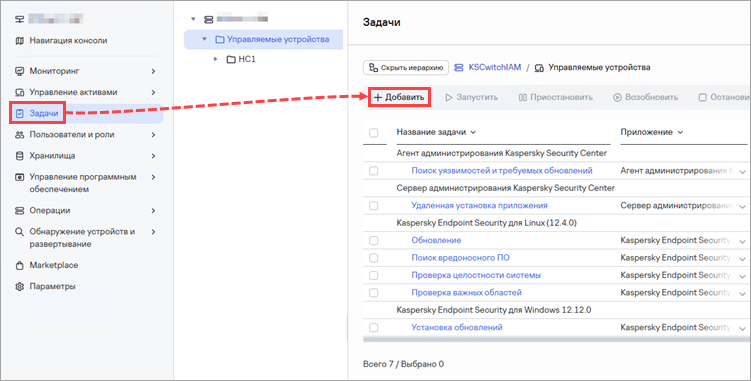Click the server icon at sidebar top
The width and height of the screenshot is (751, 381).
tap(20, 19)
